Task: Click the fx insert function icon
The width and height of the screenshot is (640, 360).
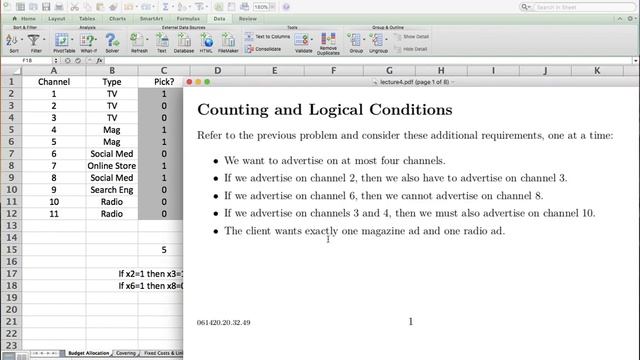Action: (x=99, y=60)
